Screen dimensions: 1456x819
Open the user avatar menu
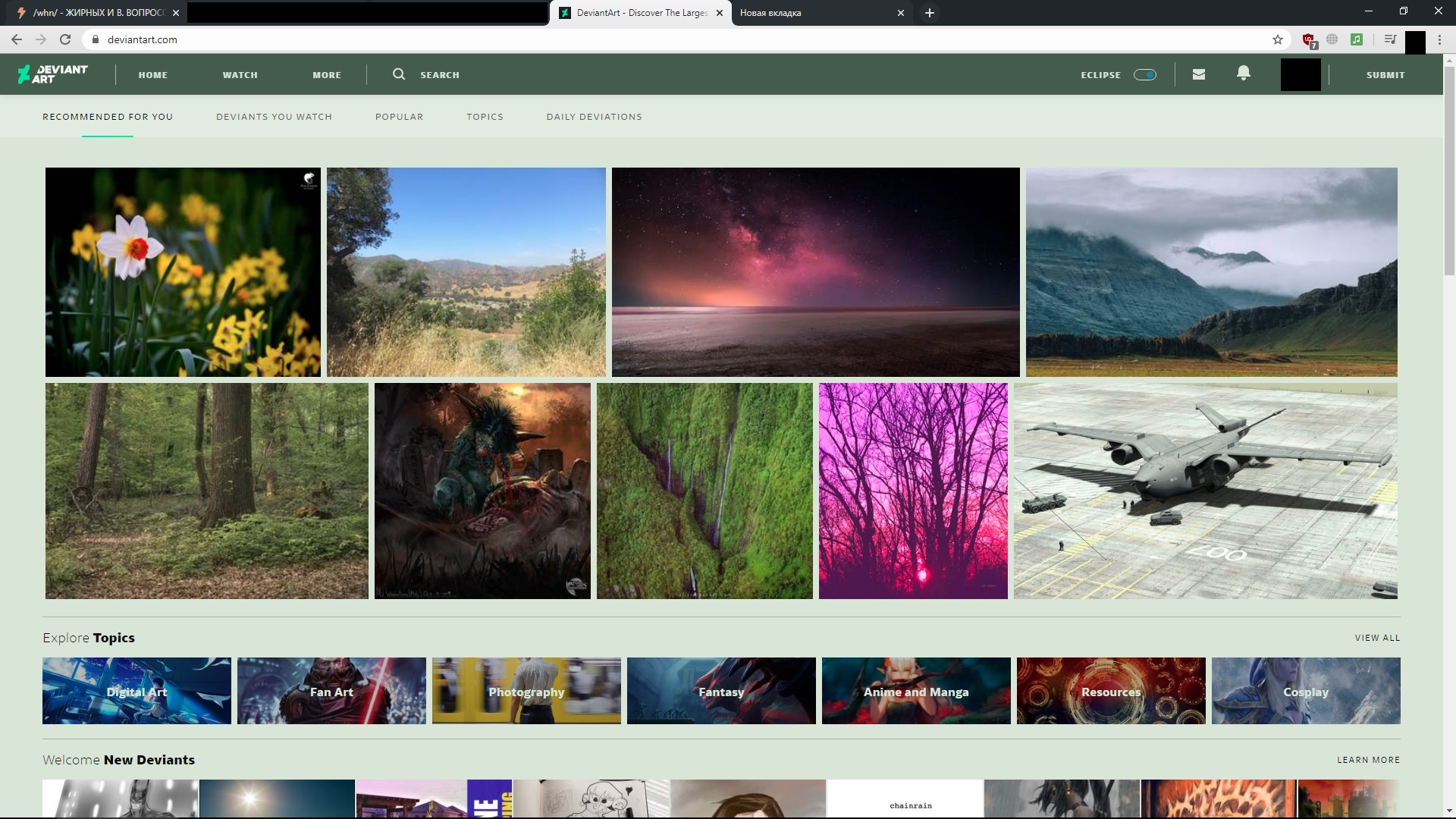pyautogui.click(x=1301, y=74)
